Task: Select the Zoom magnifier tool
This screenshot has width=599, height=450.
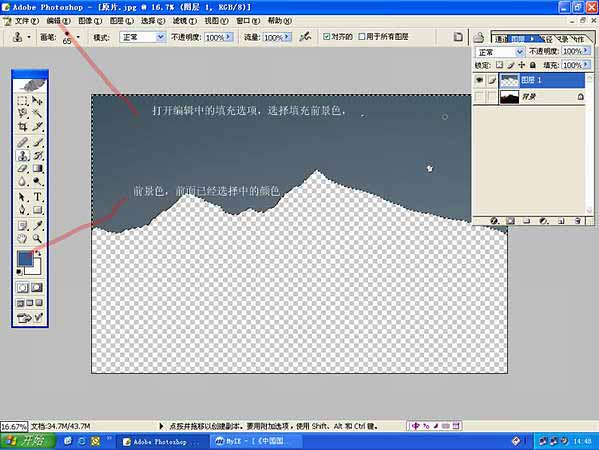Action: (37, 239)
